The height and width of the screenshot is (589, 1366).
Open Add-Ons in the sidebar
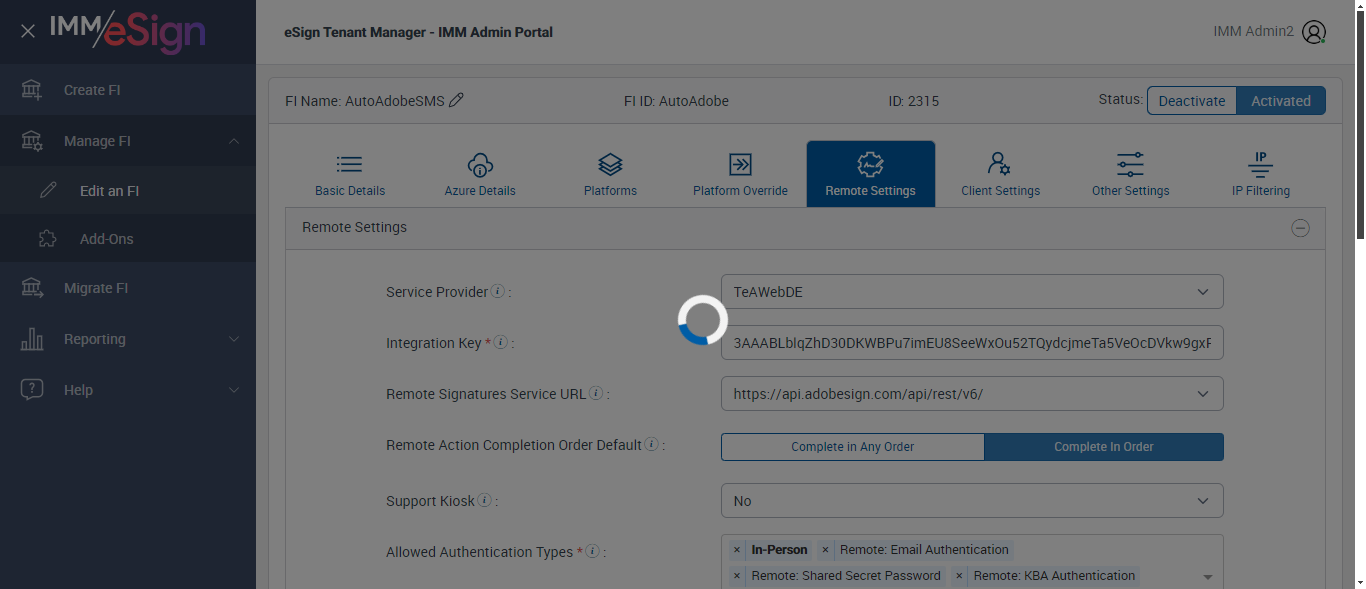tap(128, 239)
